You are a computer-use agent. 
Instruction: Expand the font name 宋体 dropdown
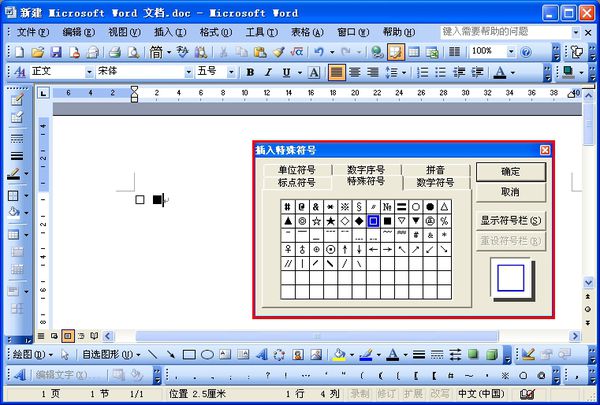(188, 72)
